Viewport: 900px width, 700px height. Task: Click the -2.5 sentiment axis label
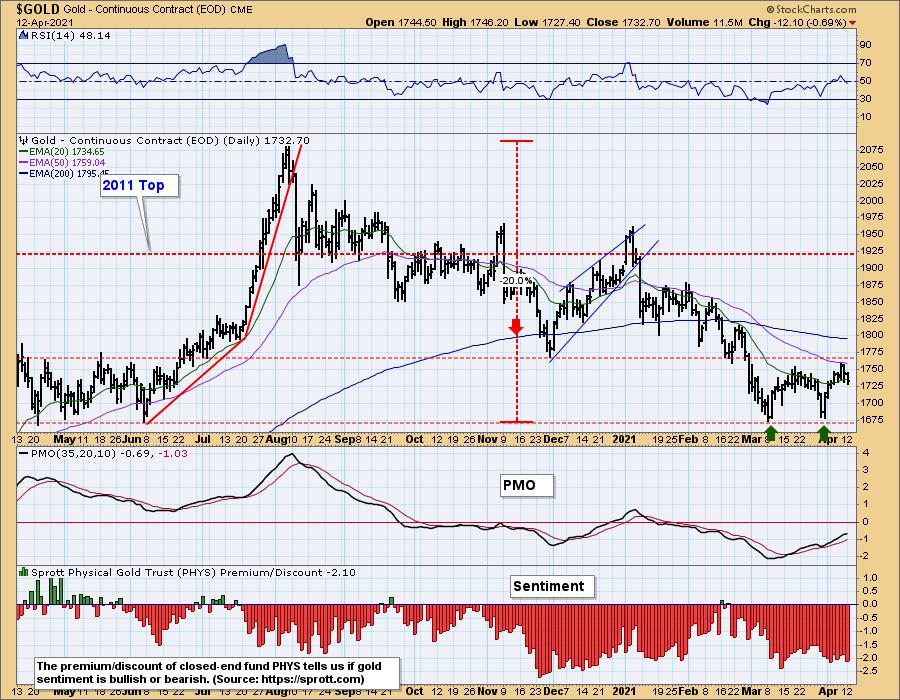pyautogui.click(x=868, y=671)
